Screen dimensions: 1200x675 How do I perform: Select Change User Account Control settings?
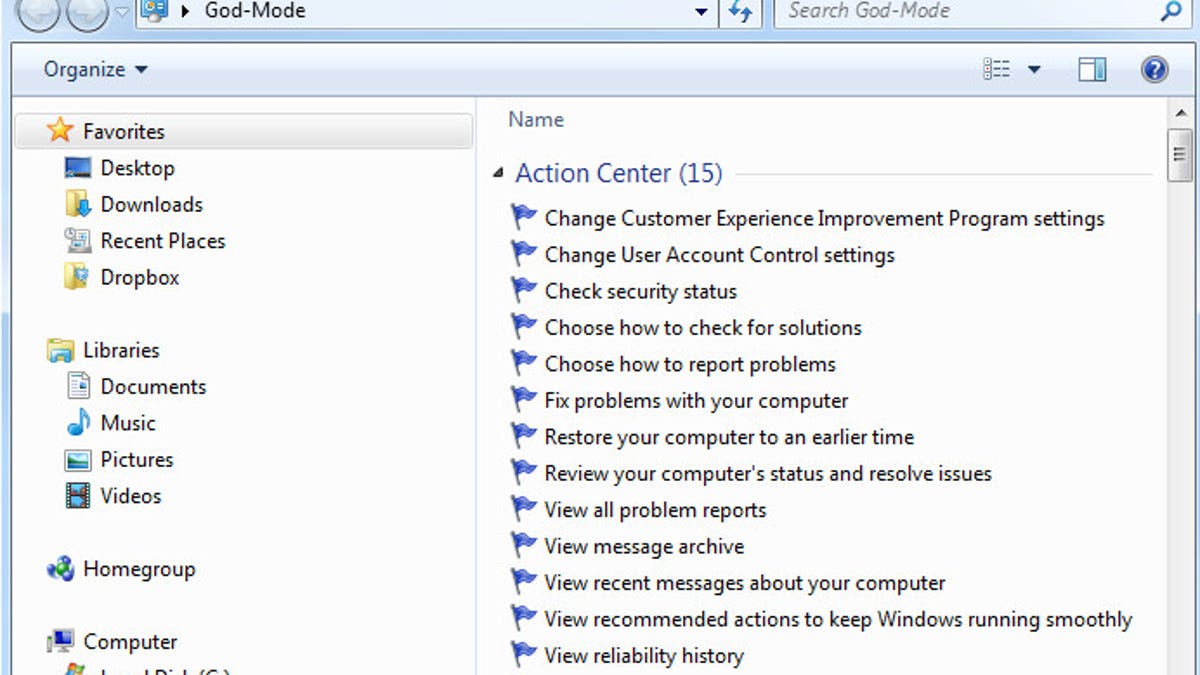point(720,255)
